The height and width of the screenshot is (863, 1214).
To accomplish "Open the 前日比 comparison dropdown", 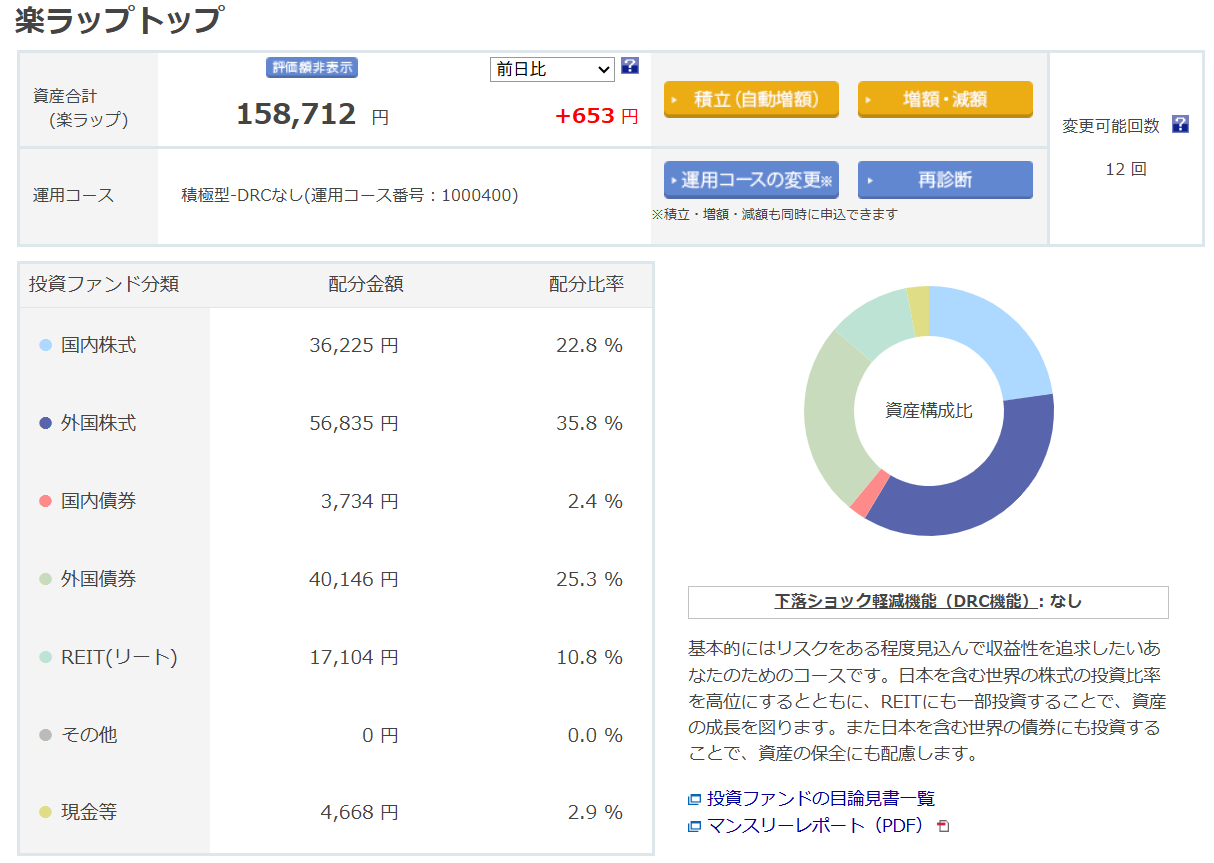I will click(x=552, y=69).
